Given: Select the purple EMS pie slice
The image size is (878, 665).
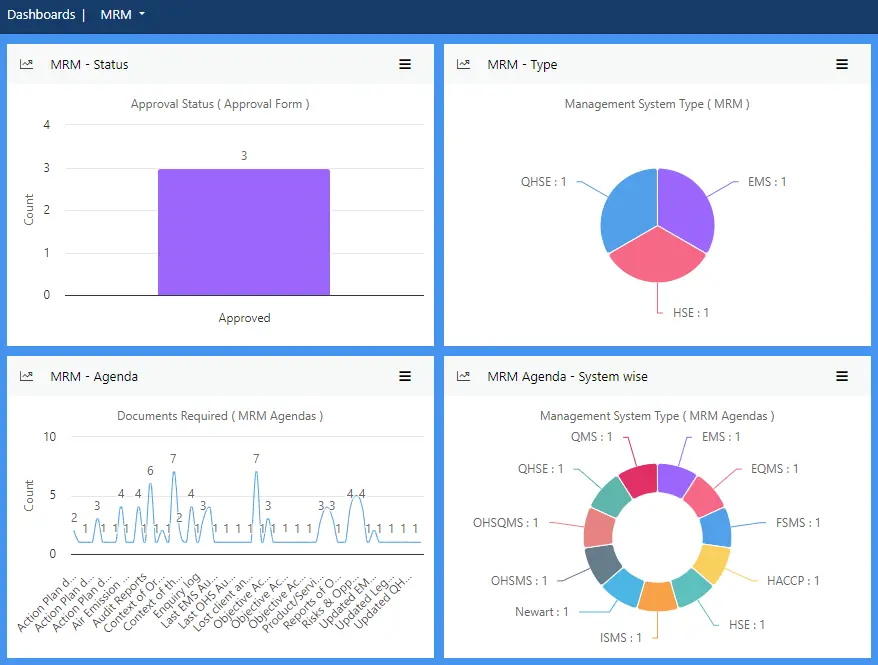Looking at the screenshot, I should click(x=687, y=207).
